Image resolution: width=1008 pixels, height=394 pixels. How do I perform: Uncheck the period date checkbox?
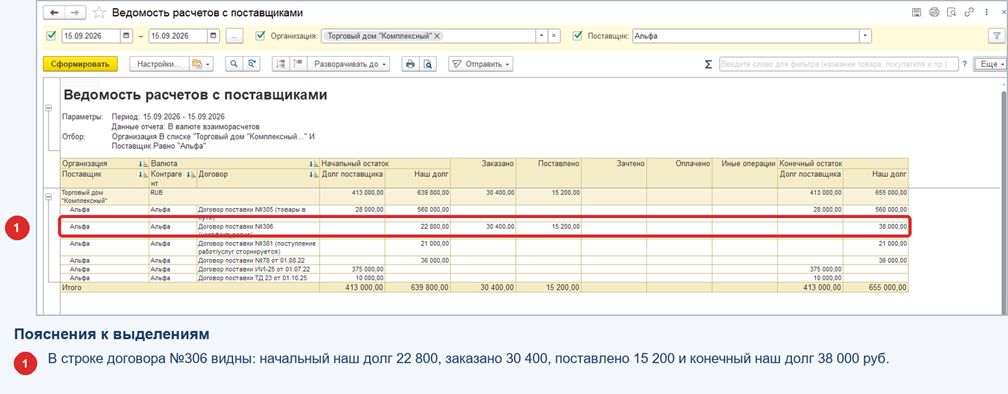coord(51,36)
